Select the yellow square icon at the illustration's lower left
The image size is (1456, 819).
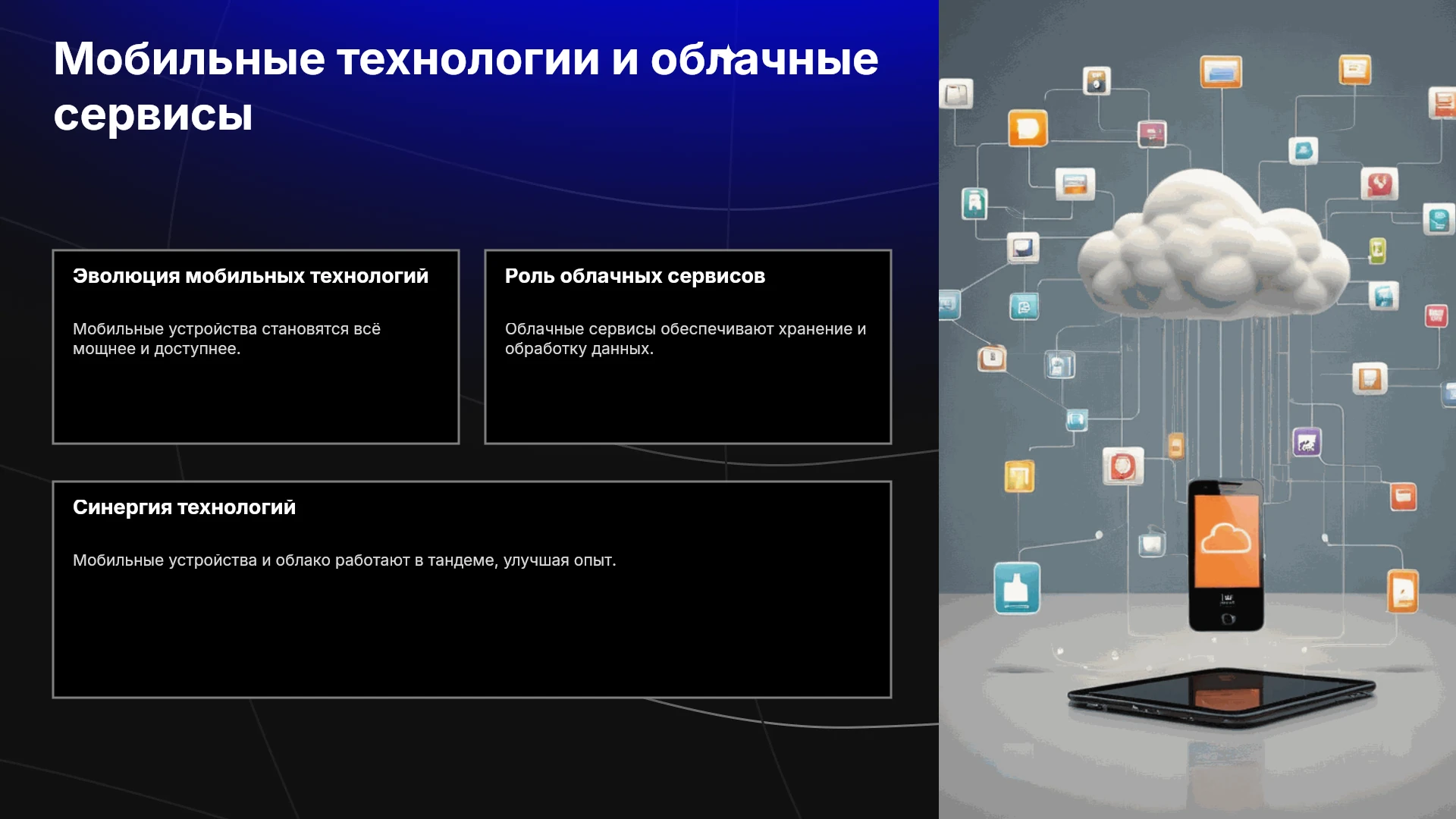click(1019, 476)
